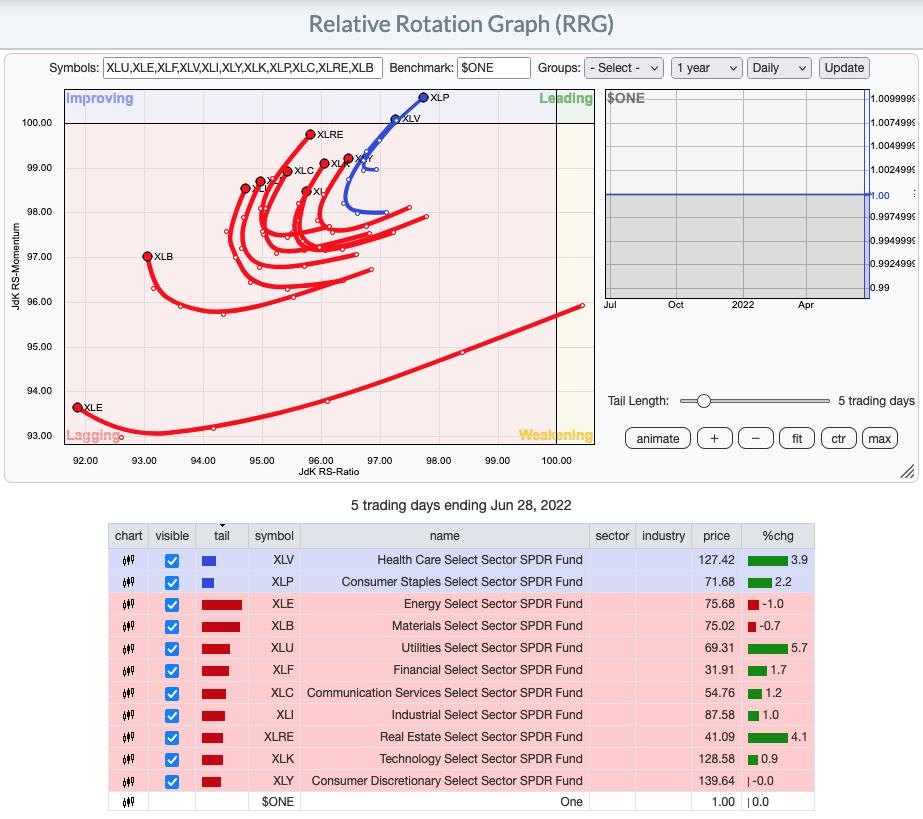The height and width of the screenshot is (819, 923).
Task: Uncheck visible checkbox for XLRE
Action: (172, 738)
